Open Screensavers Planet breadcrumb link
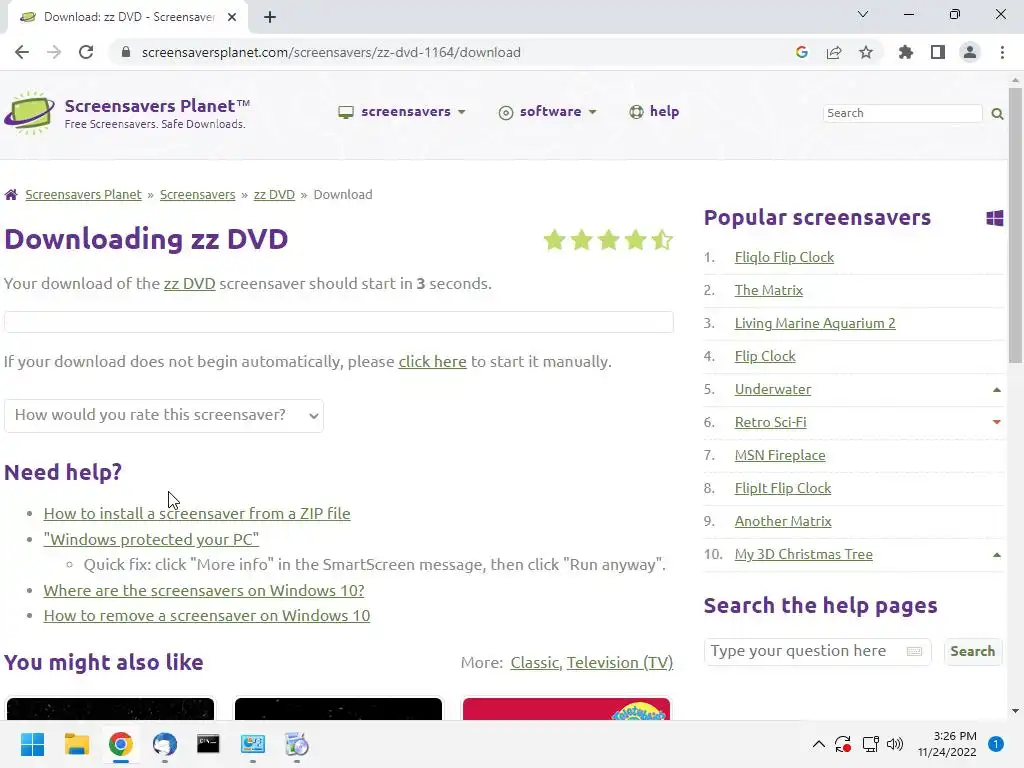 [83, 195]
